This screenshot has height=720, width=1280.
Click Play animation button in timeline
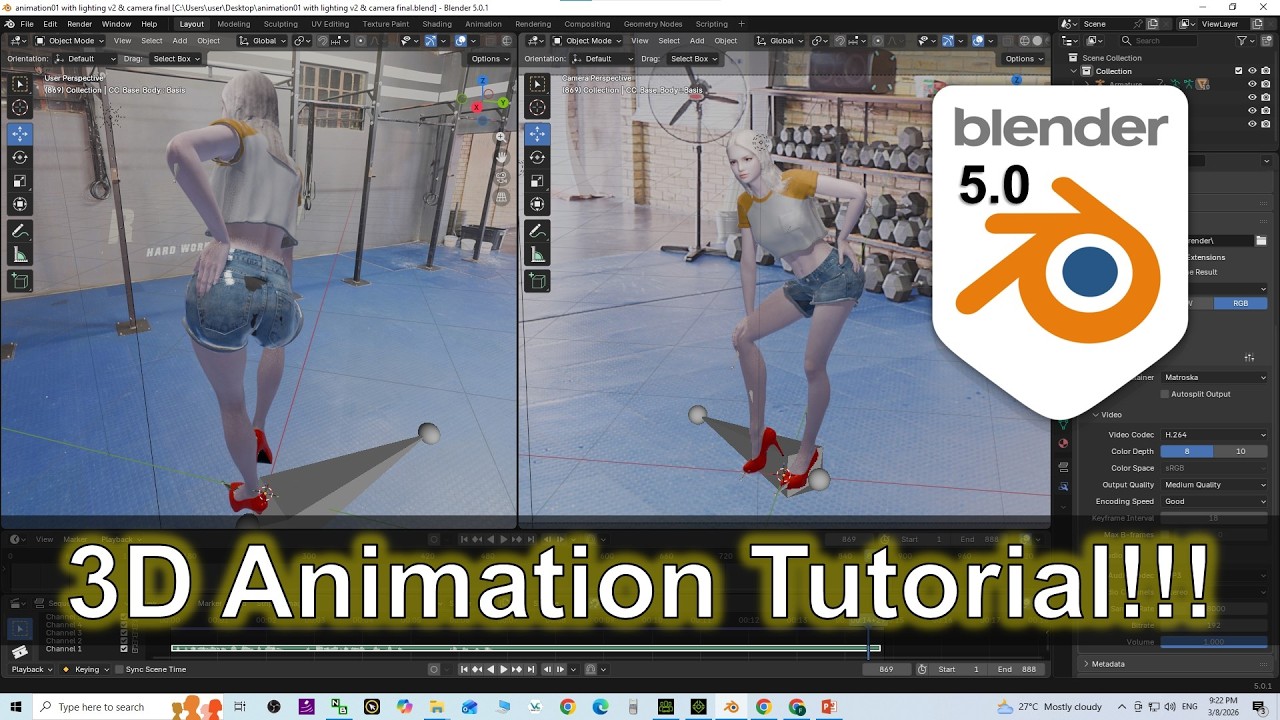(x=503, y=669)
